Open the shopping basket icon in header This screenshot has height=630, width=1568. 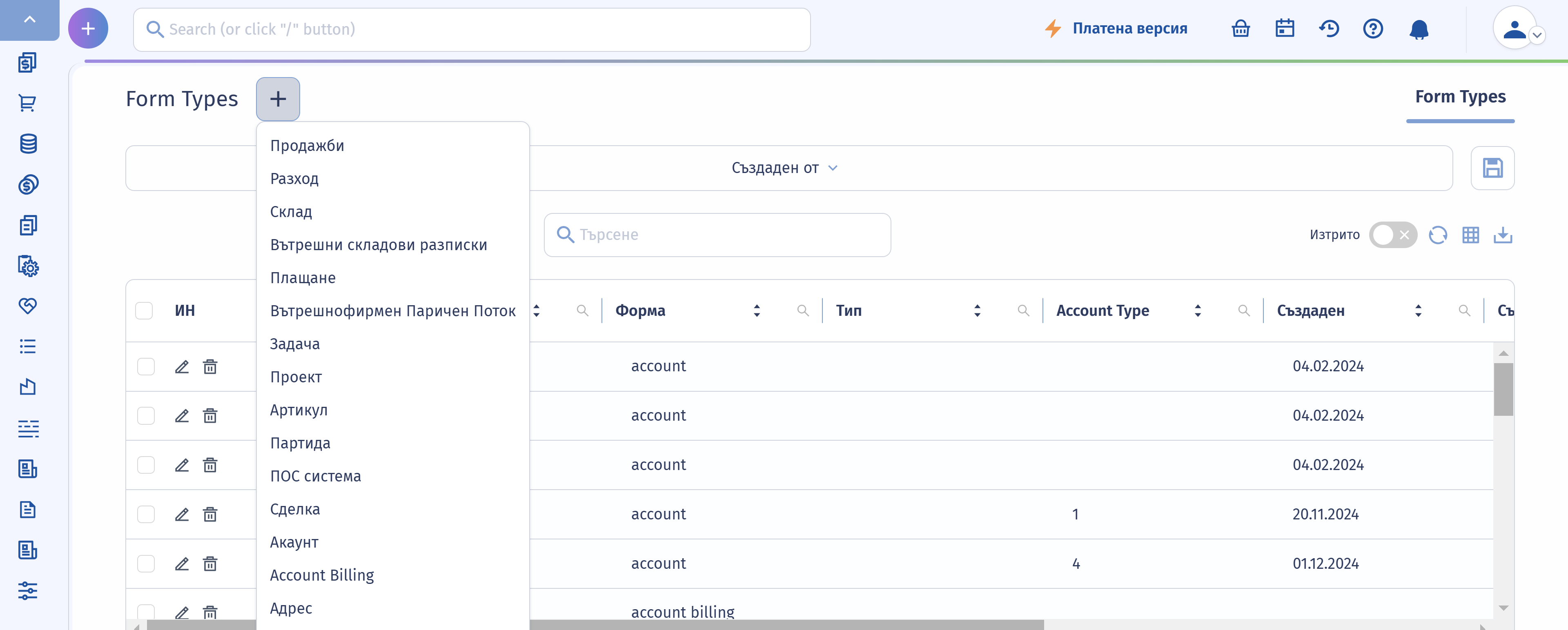coord(1241,29)
